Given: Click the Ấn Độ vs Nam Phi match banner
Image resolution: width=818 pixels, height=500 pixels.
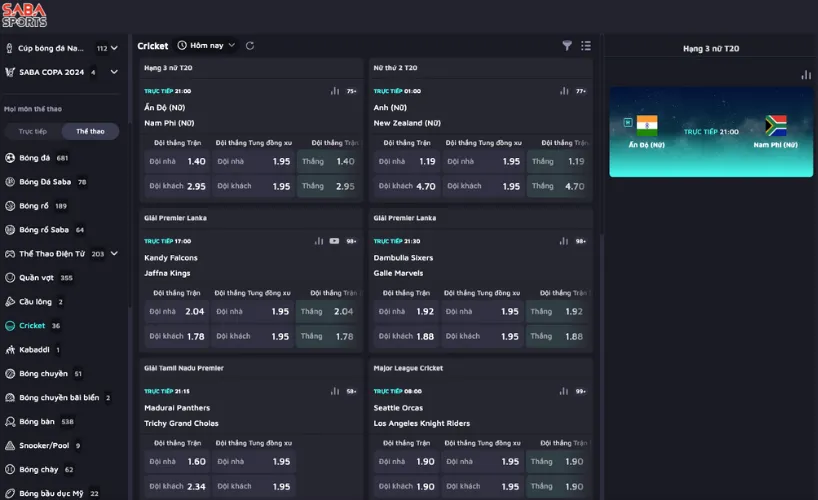Looking at the screenshot, I should pyautogui.click(x=710, y=132).
